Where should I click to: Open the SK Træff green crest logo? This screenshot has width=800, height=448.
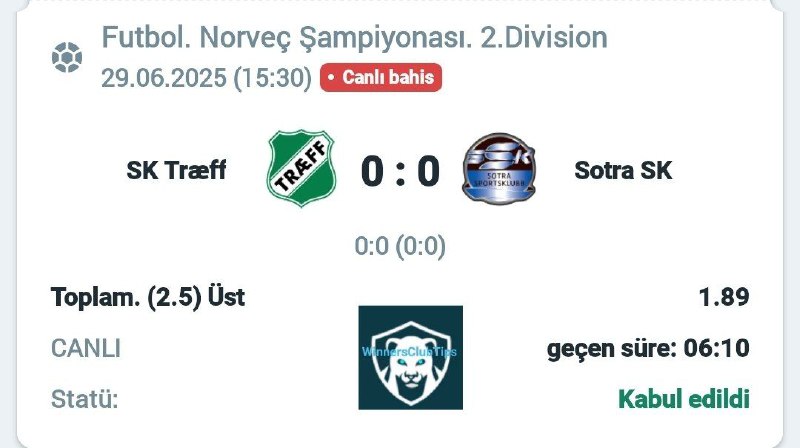click(301, 168)
